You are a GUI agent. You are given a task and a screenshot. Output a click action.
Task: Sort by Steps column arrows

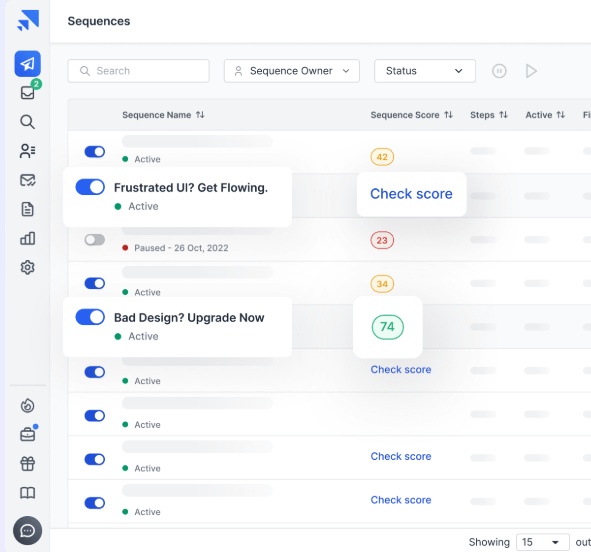(504, 115)
